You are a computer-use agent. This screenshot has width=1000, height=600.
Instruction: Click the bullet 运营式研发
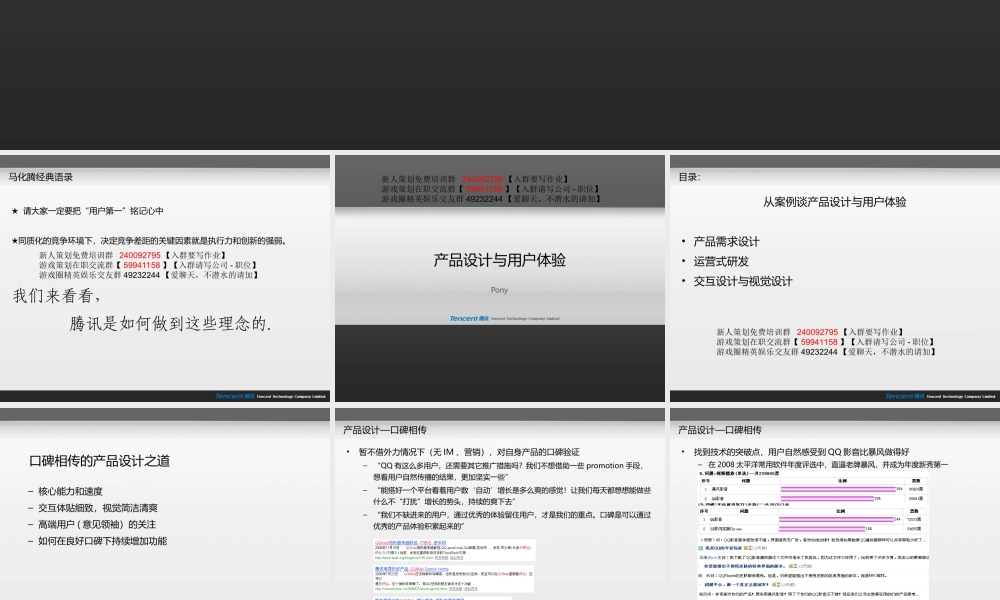[721, 261]
